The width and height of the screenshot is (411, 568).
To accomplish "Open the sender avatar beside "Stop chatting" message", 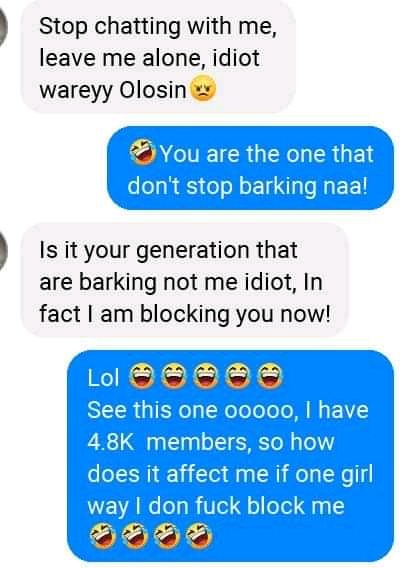I will click(3, 27).
